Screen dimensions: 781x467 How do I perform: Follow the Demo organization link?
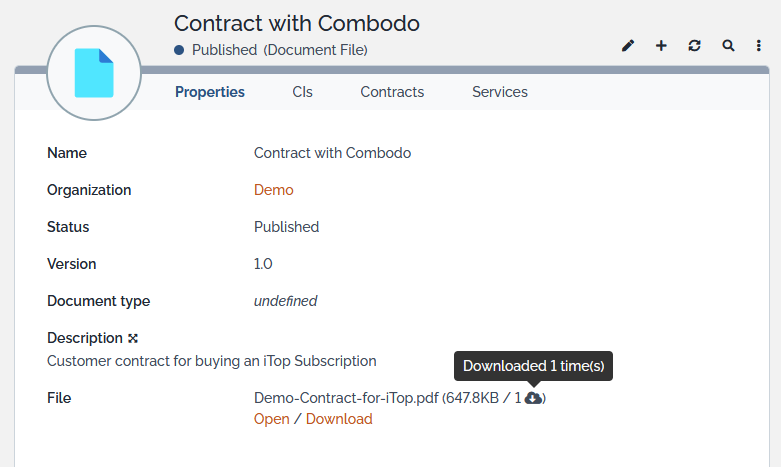274,190
